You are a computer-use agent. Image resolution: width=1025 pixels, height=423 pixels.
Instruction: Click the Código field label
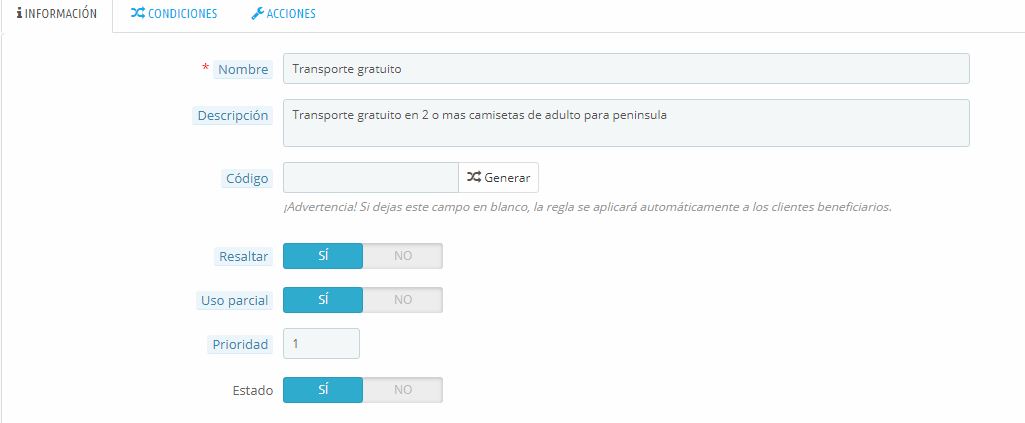pyautogui.click(x=246, y=179)
